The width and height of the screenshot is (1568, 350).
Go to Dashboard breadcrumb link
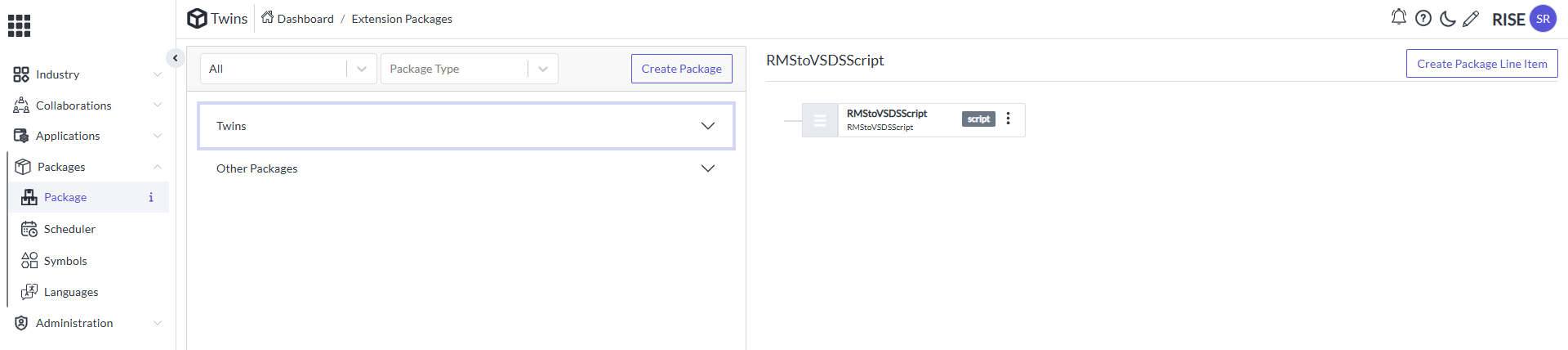point(305,19)
